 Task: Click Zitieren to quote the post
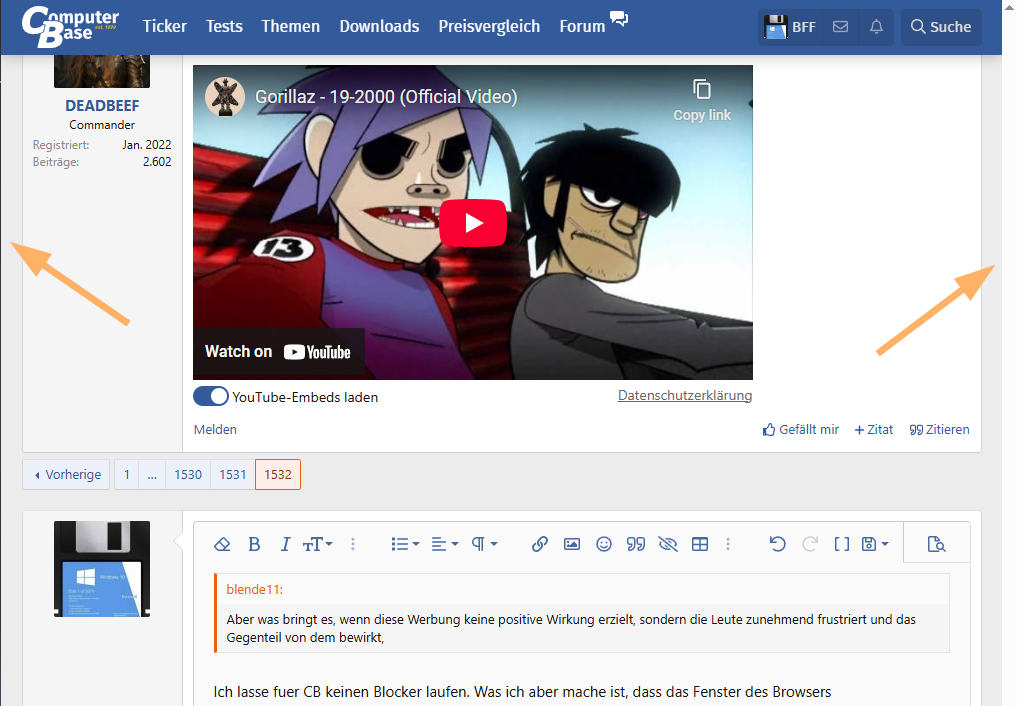point(939,430)
